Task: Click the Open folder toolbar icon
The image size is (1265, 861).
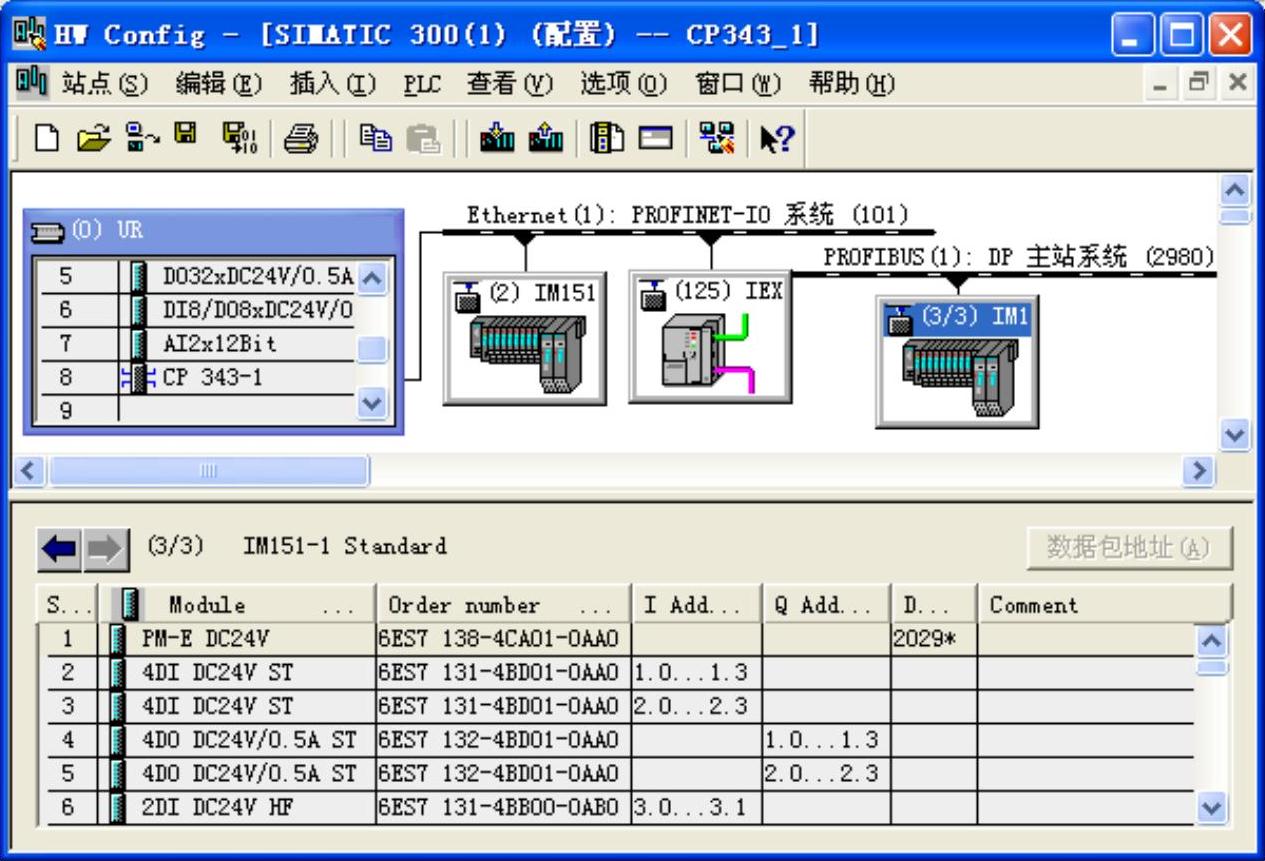Action: pos(93,139)
